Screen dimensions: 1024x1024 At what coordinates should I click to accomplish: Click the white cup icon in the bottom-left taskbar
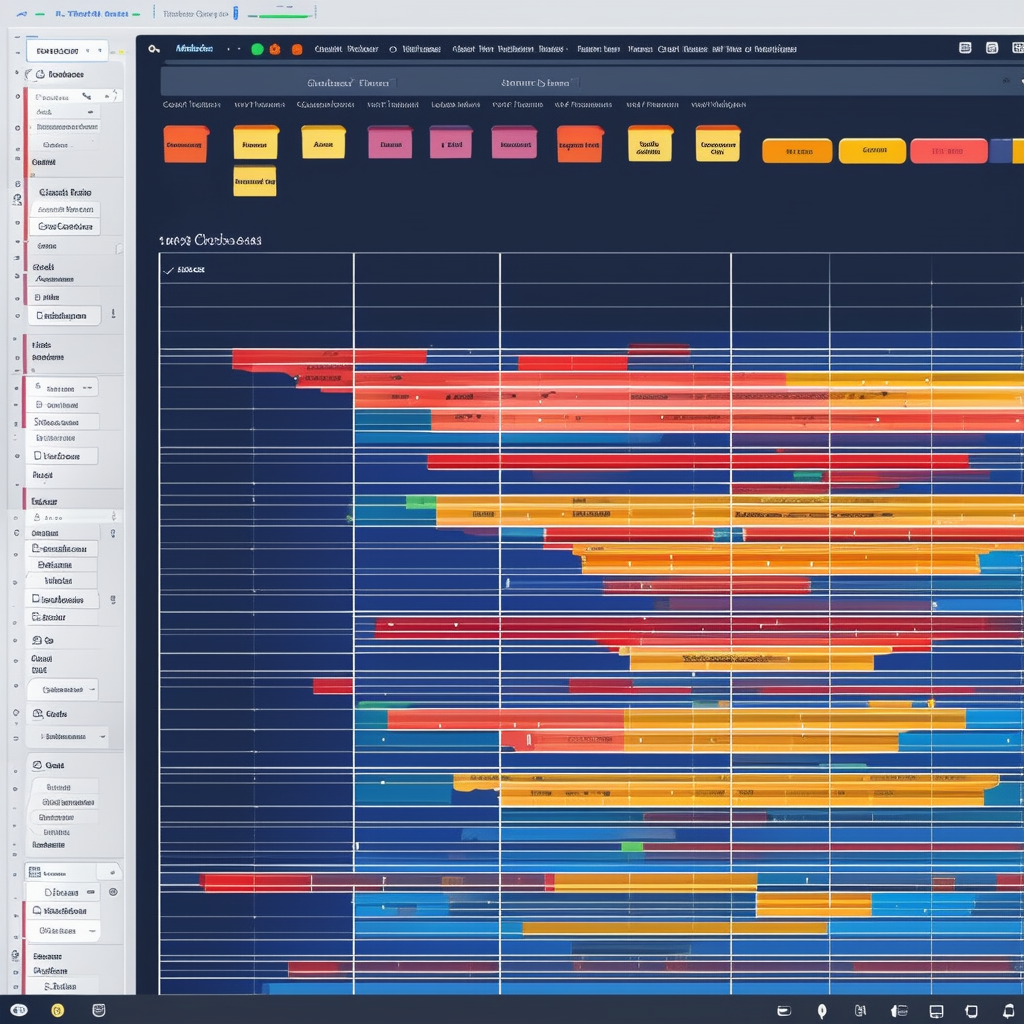99,1010
